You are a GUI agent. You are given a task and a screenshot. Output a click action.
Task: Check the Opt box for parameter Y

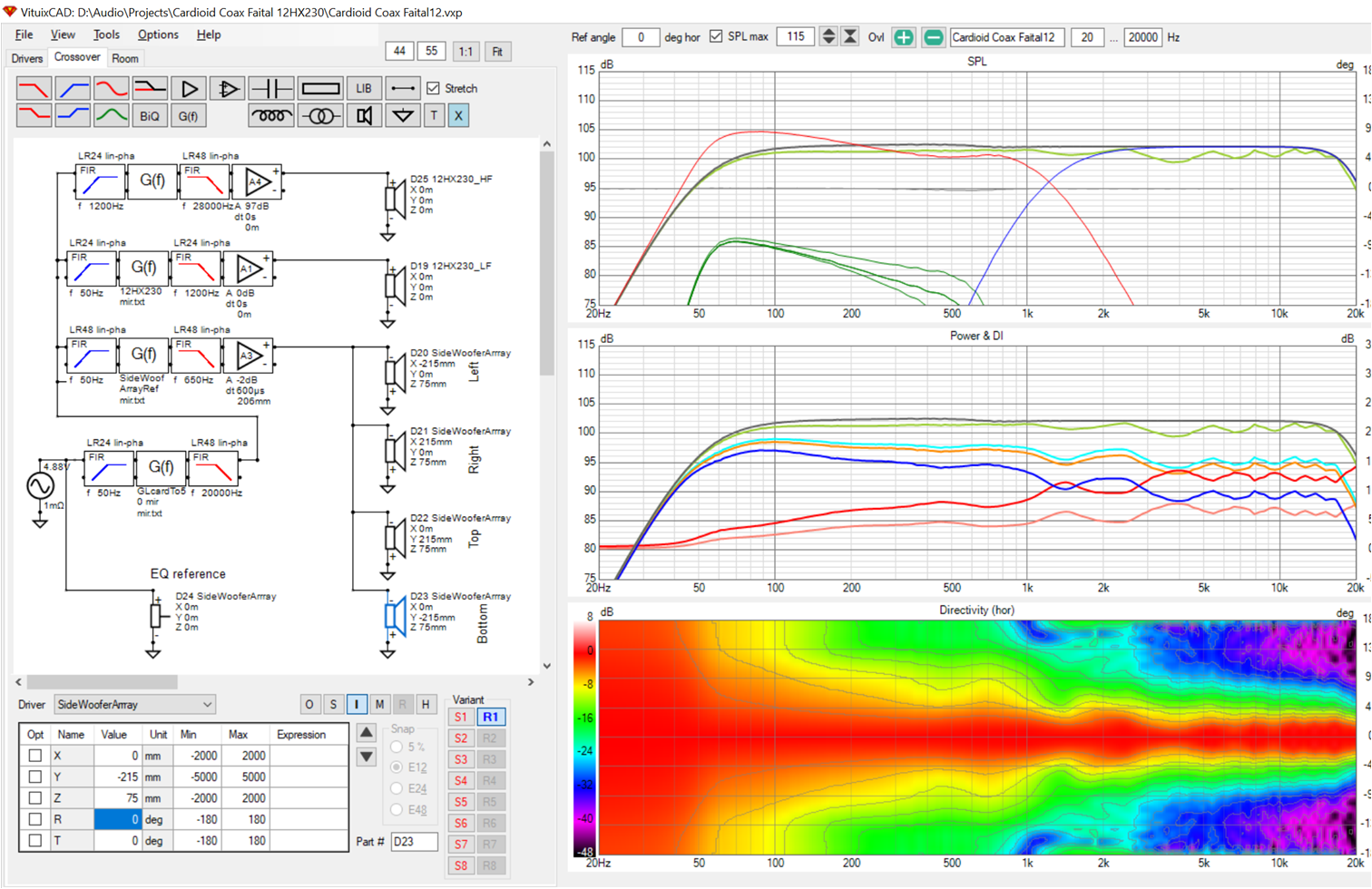35,777
